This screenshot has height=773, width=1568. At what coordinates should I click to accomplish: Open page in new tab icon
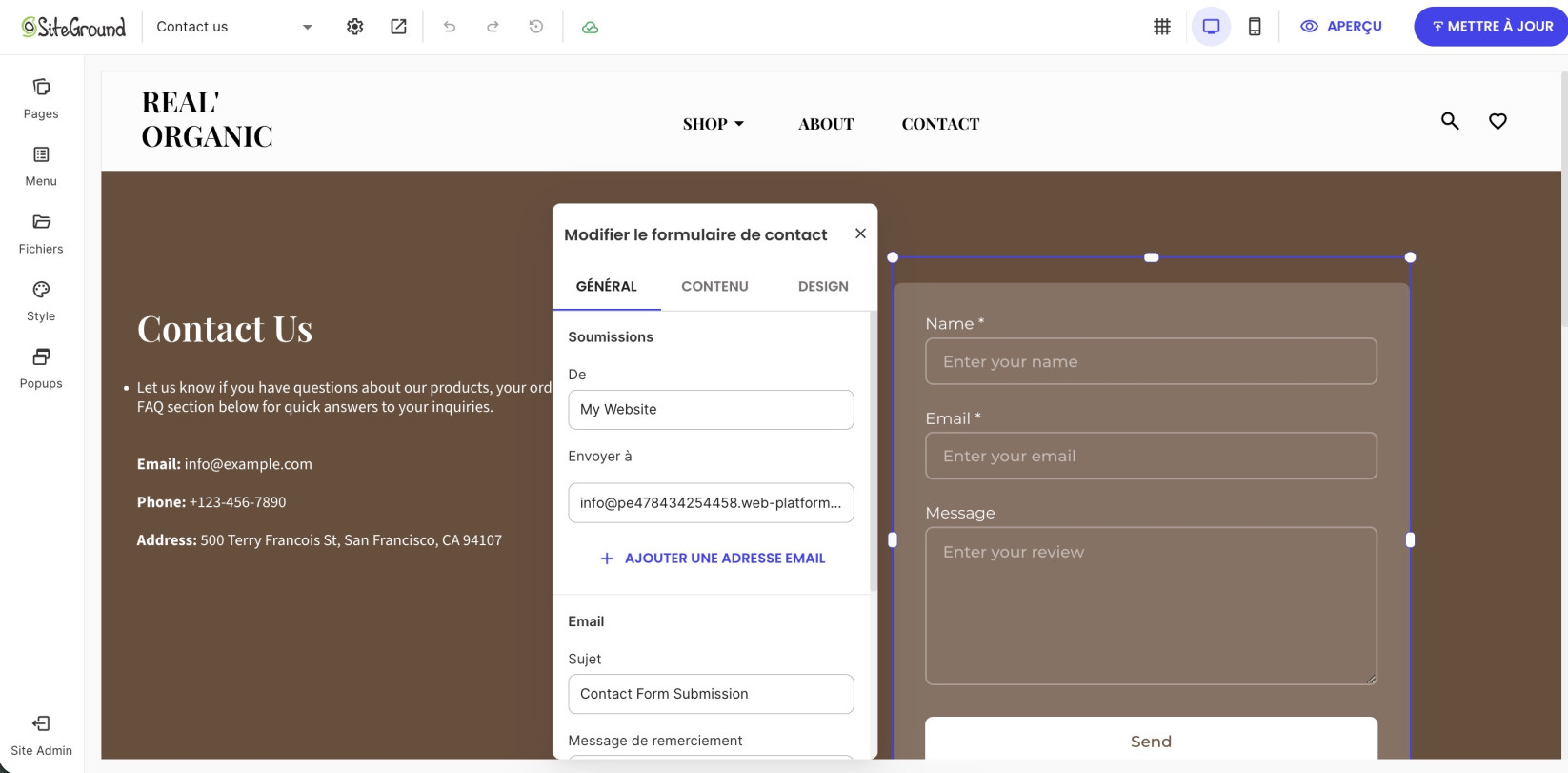coord(399,27)
